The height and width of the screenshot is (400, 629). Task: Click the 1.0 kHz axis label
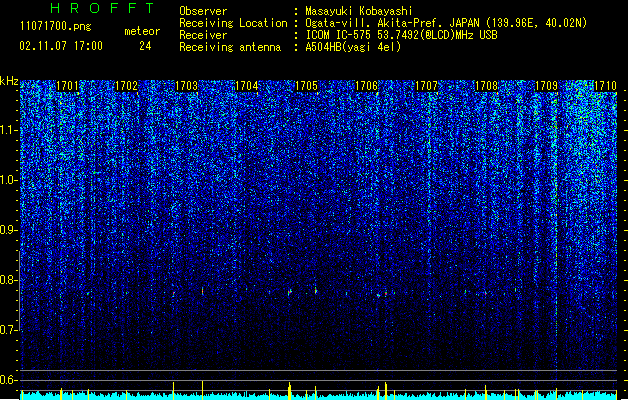9,180
